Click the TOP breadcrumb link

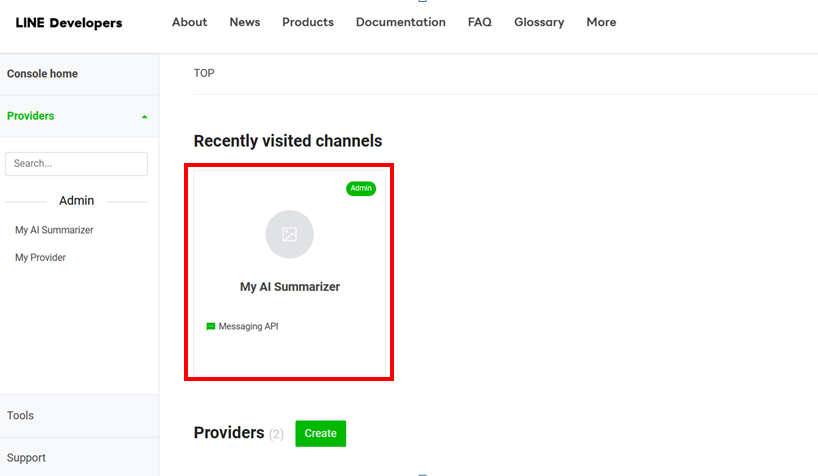pos(204,73)
